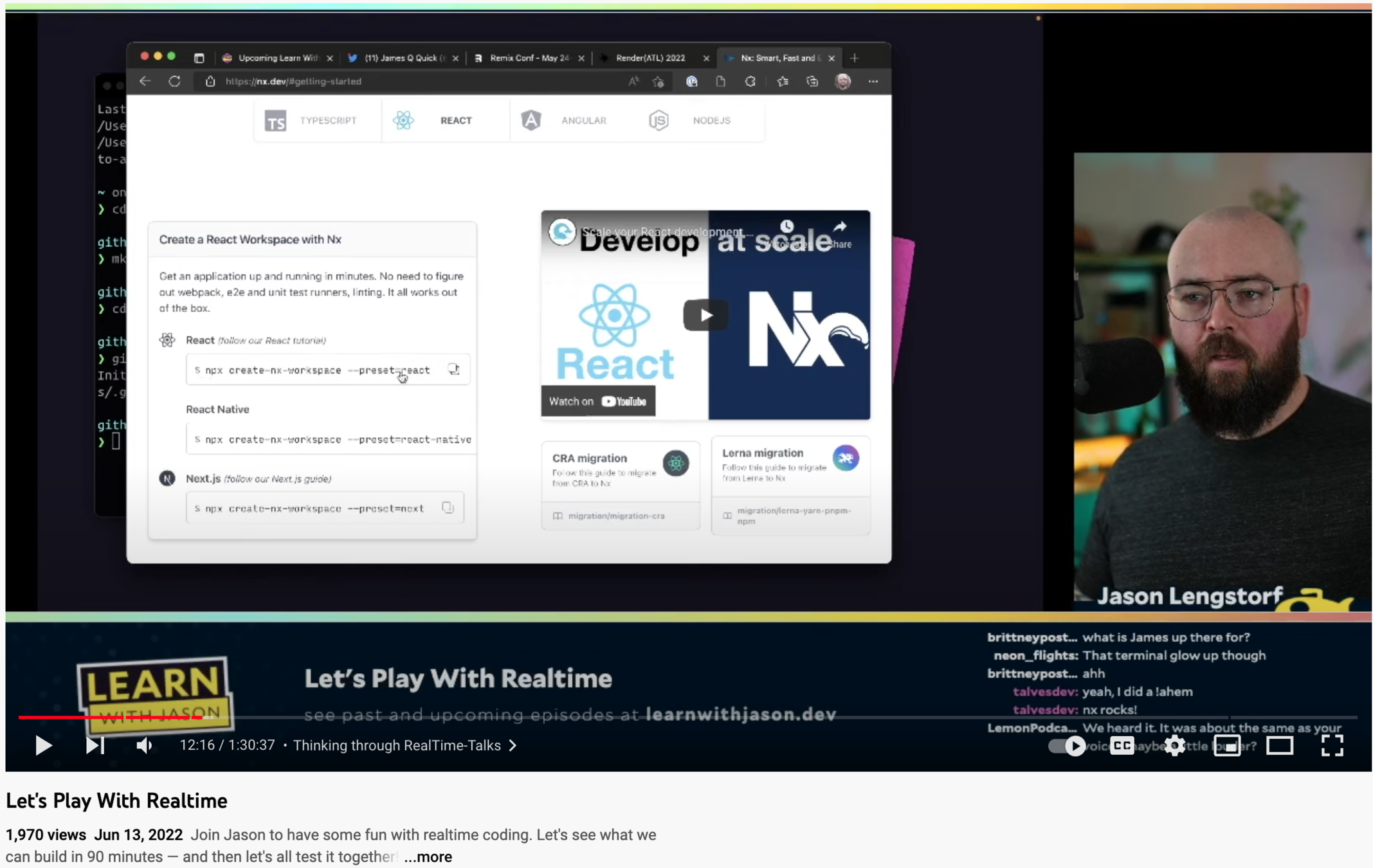Turn on closed captions
1373x868 pixels.
pos(1122,745)
